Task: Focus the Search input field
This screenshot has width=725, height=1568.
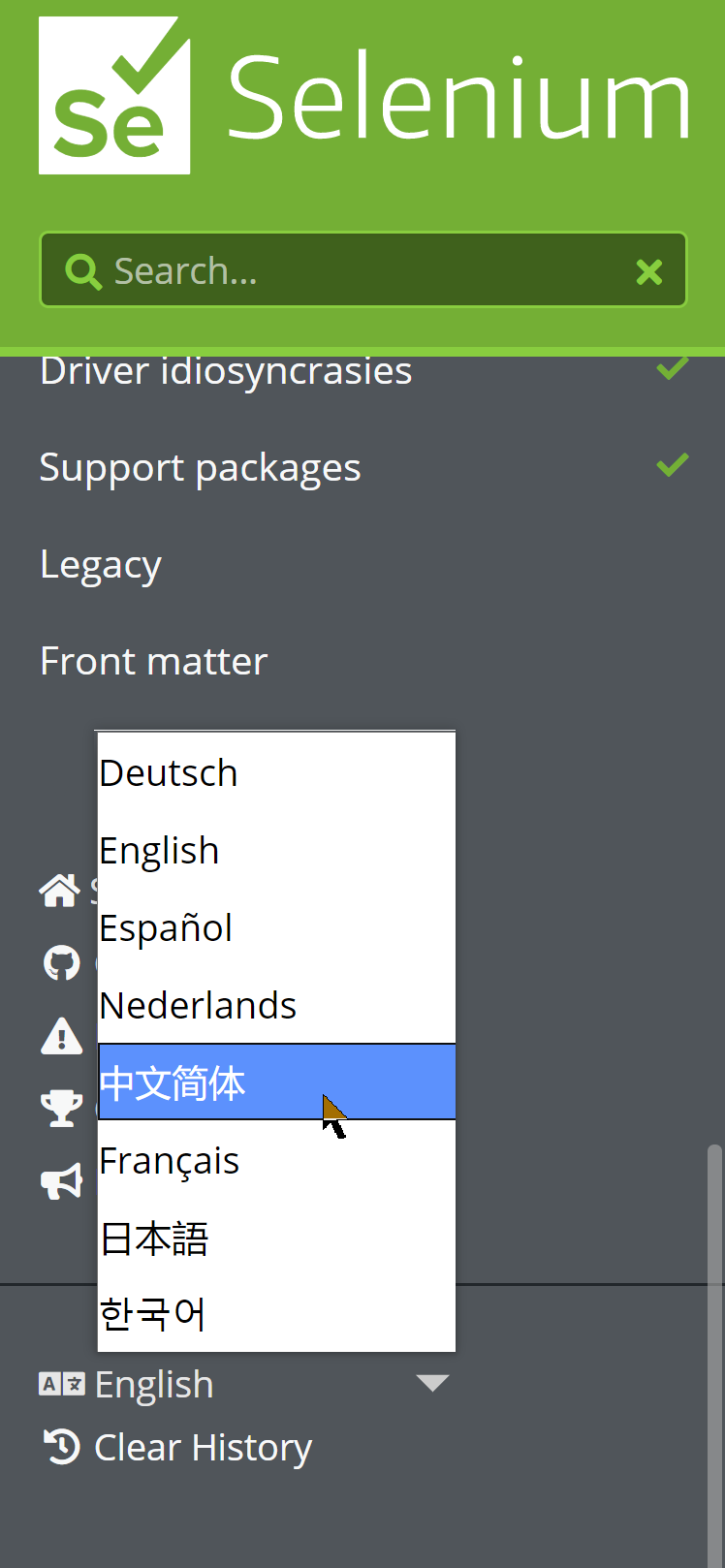Action: click(363, 270)
